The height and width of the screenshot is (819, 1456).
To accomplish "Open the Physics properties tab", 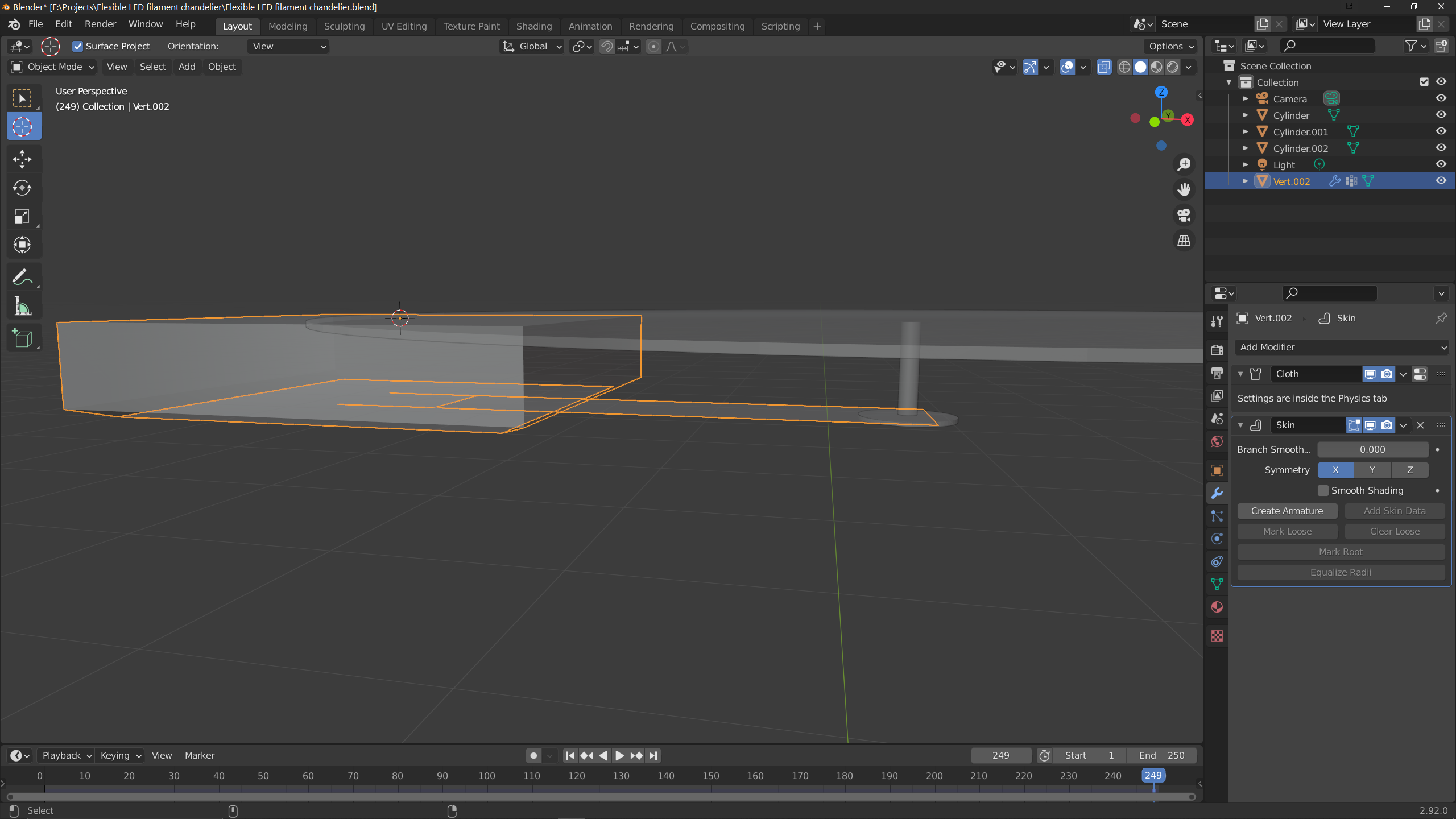I will [x=1217, y=539].
